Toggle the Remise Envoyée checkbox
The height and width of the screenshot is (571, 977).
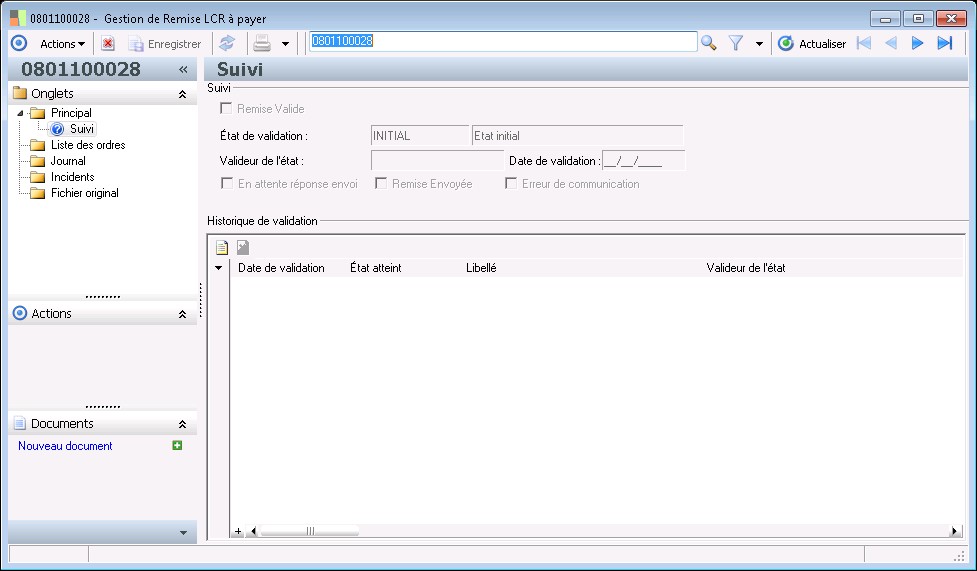point(381,183)
